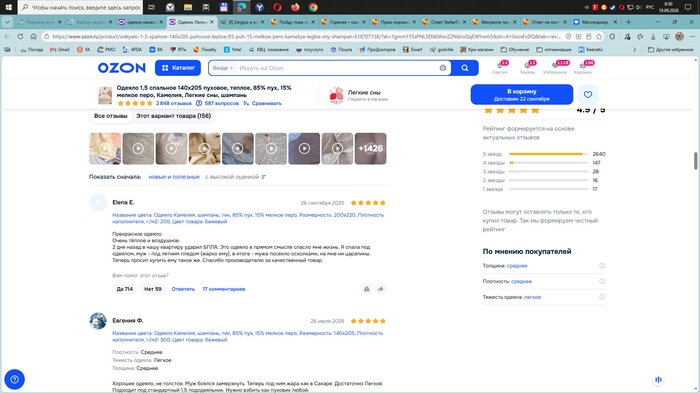Open the round help button at bottom left
The width and height of the screenshot is (700, 394).
click(x=14, y=379)
